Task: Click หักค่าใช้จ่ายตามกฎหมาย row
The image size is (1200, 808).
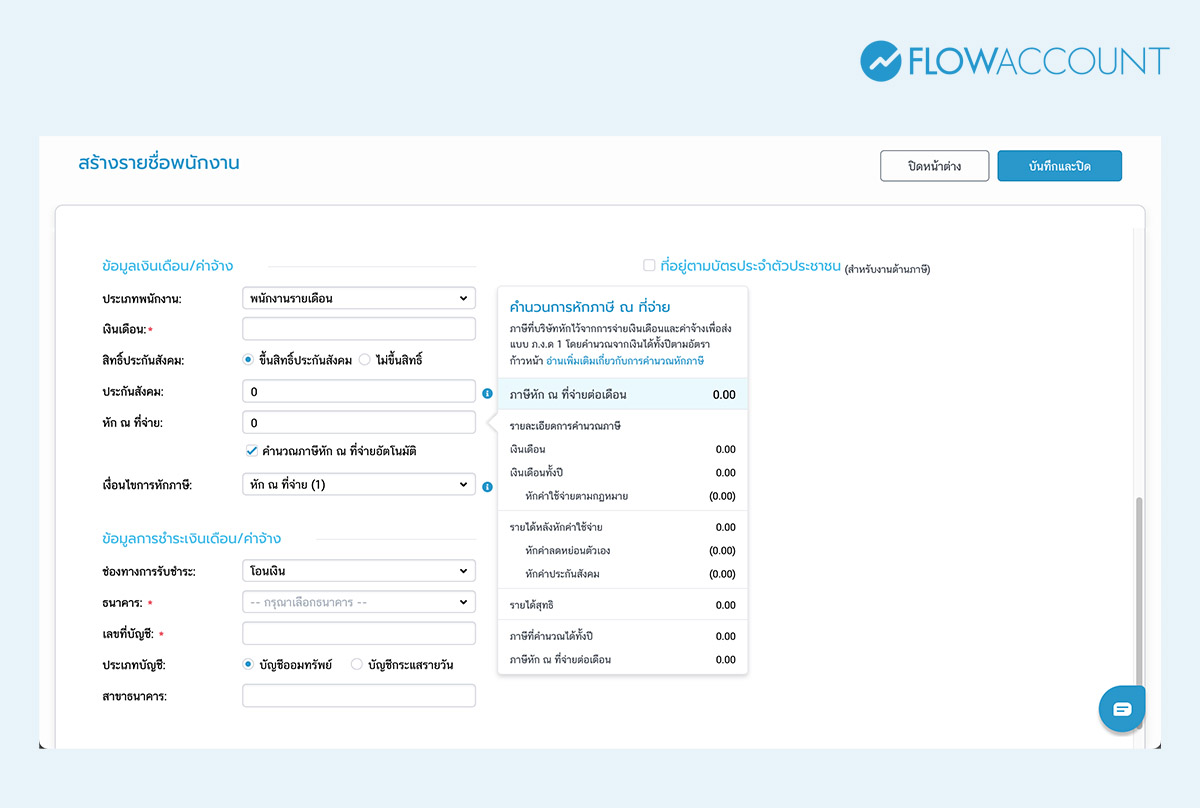Action: pos(622,496)
